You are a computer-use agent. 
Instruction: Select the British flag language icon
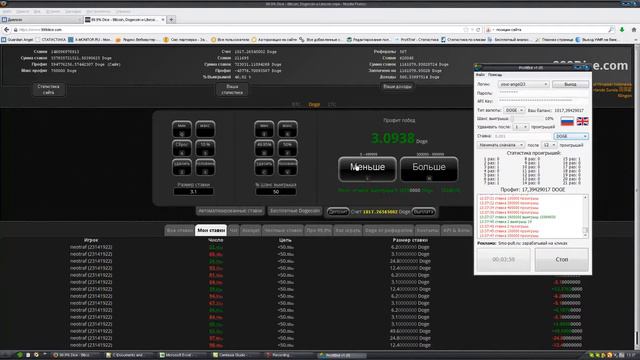pos(582,121)
